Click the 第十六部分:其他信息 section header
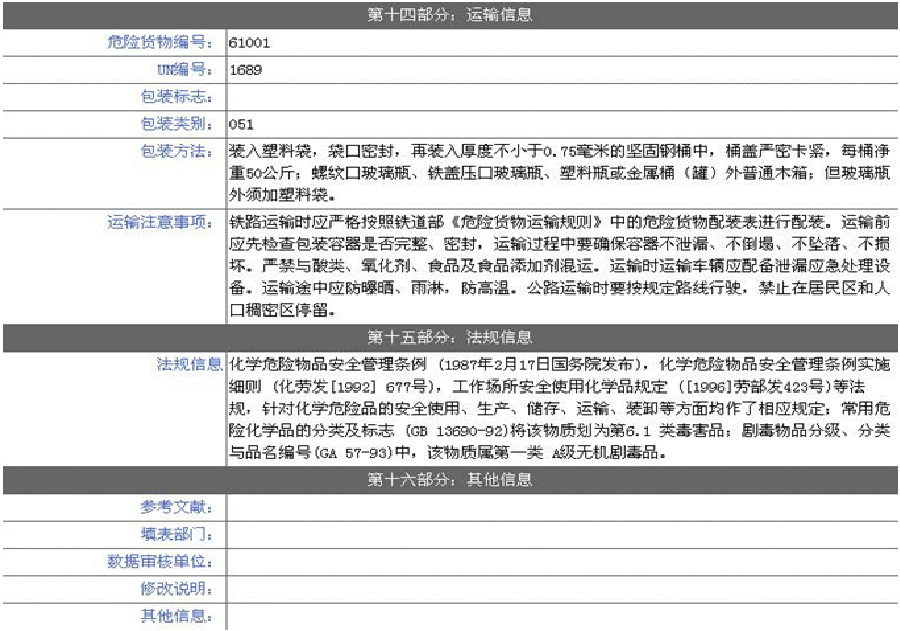The width and height of the screenshot is (900, 631). [x=449, y=480]
